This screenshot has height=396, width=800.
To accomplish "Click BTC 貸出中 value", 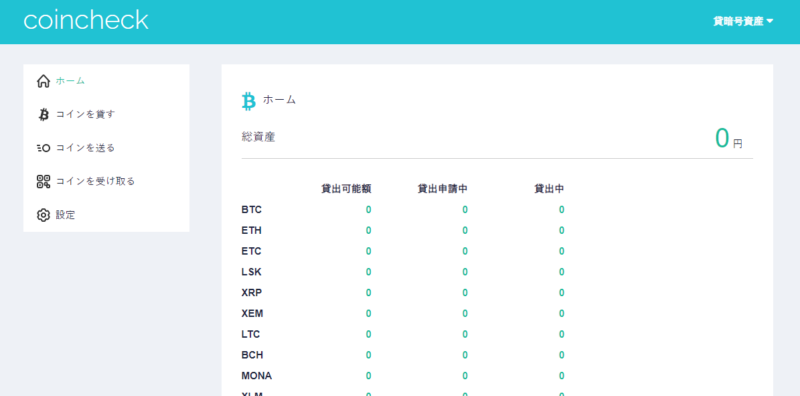I will 561,210.
